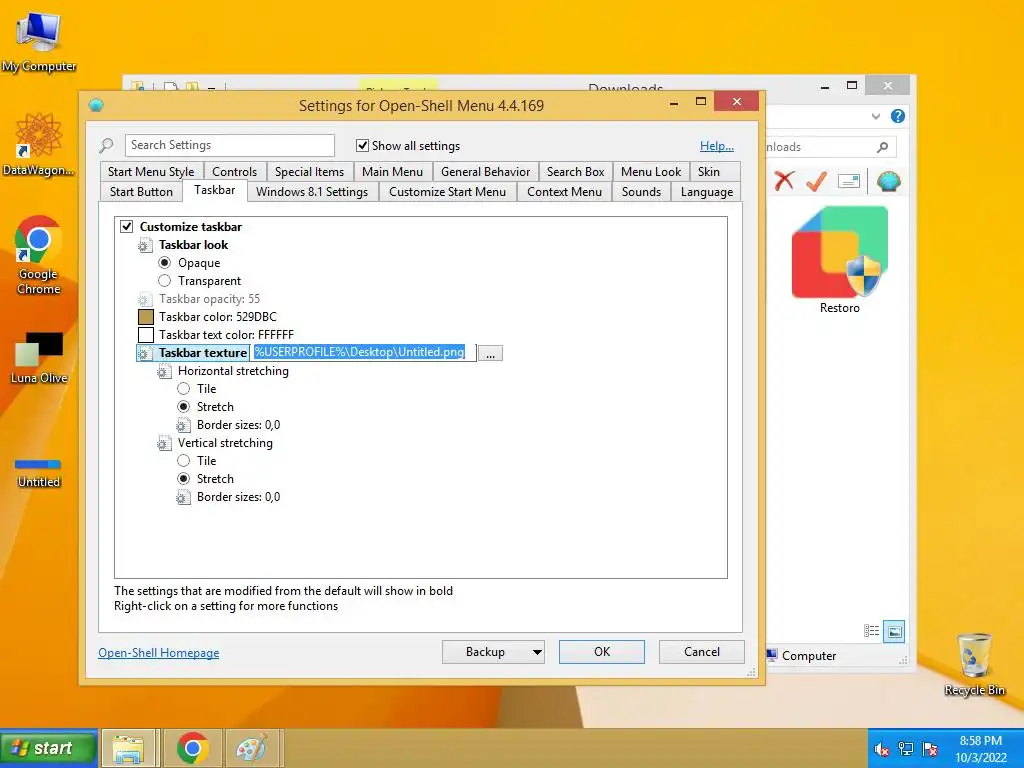Switch to the Sounds tab

click(x=641, y=192)
